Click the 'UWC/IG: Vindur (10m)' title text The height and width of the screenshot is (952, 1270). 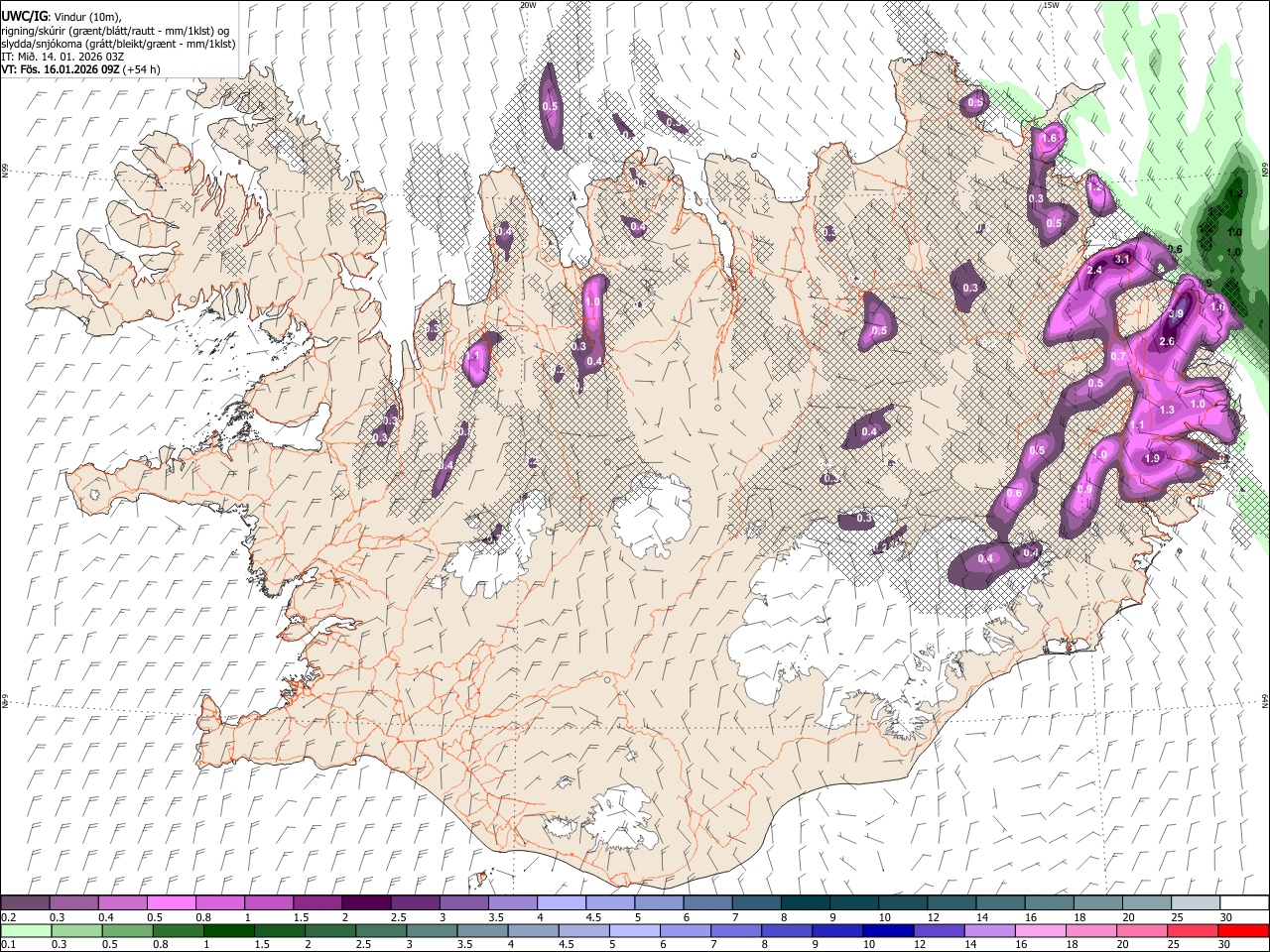[62, 17]
